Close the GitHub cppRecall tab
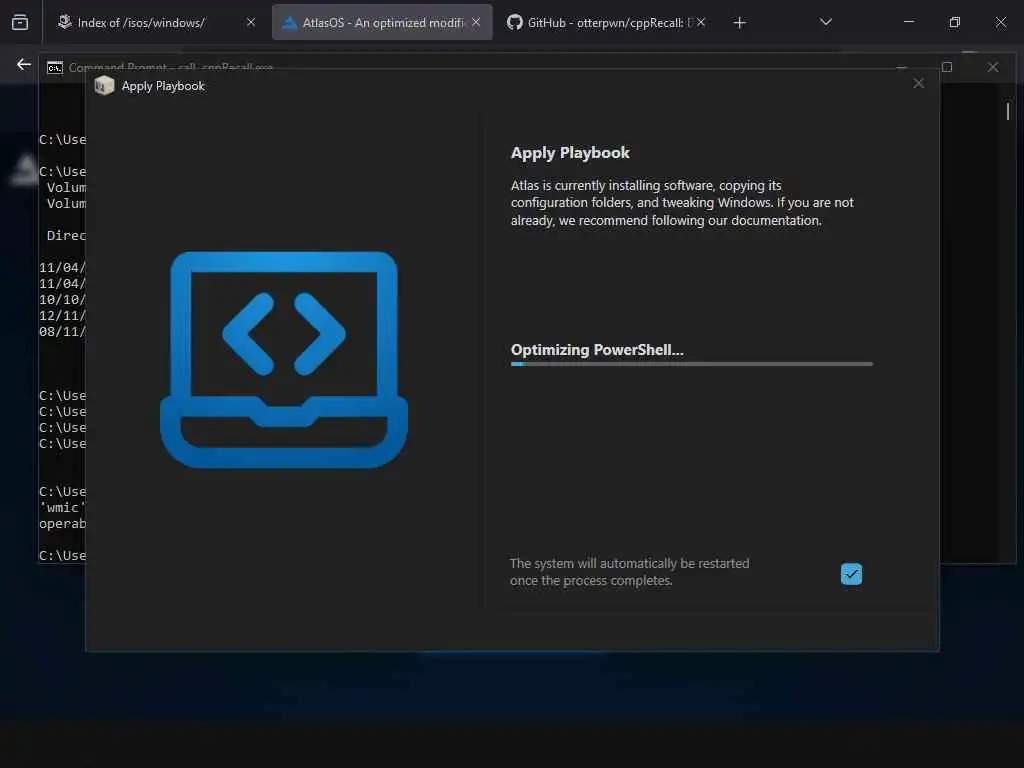1024x768 pixels. coord(701,22)
